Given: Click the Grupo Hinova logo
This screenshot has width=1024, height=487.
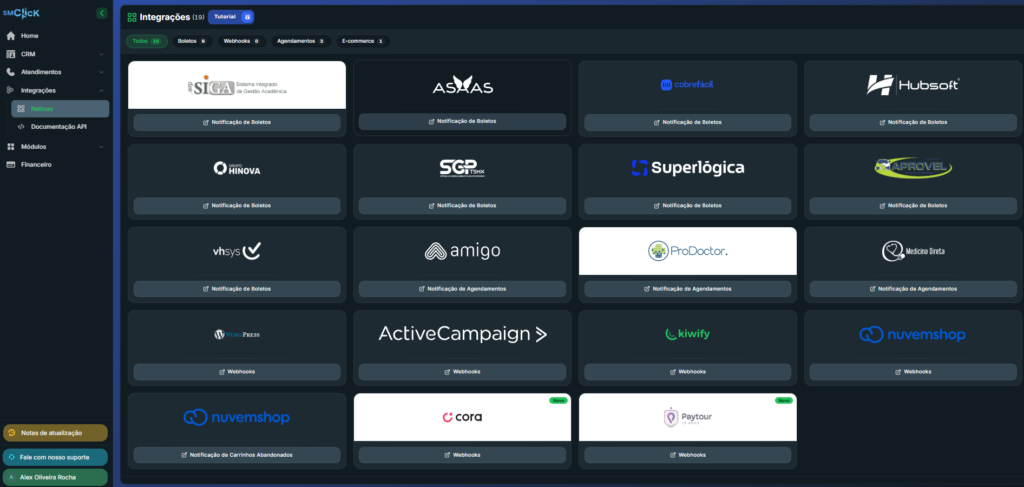Looking at the screenshot, I should (x=237, y=168).
